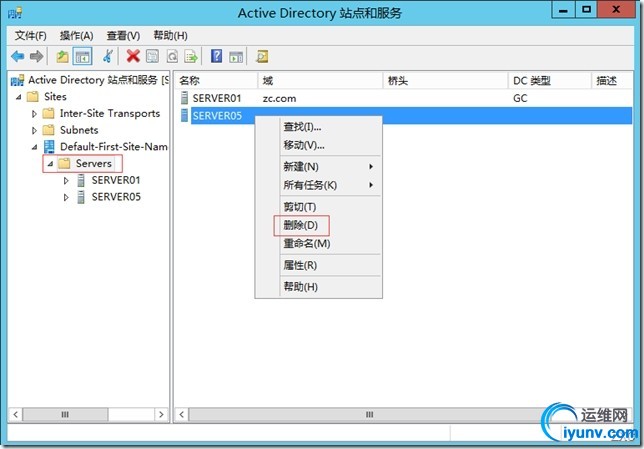
Task: Click the forward arrow toolbar icon
Action: [x=37, y=56]
